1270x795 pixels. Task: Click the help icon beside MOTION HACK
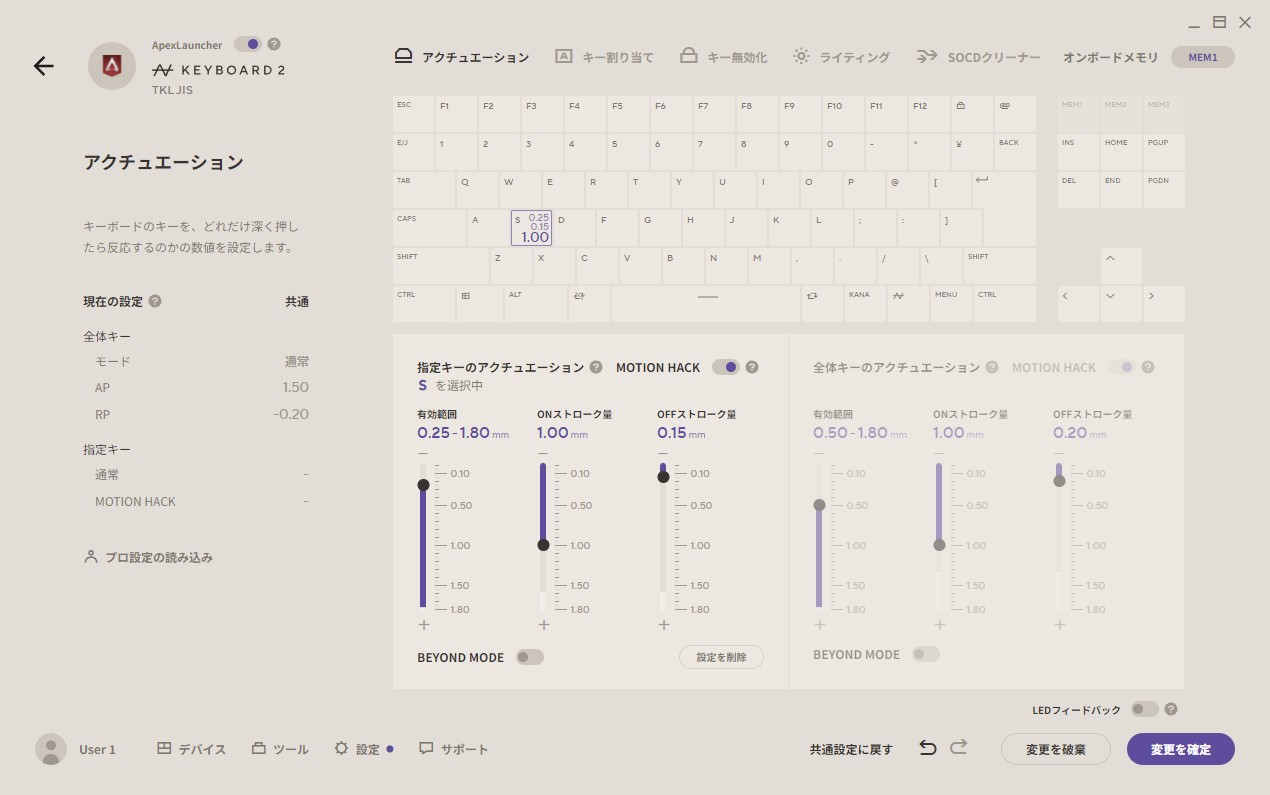[752, 367]
